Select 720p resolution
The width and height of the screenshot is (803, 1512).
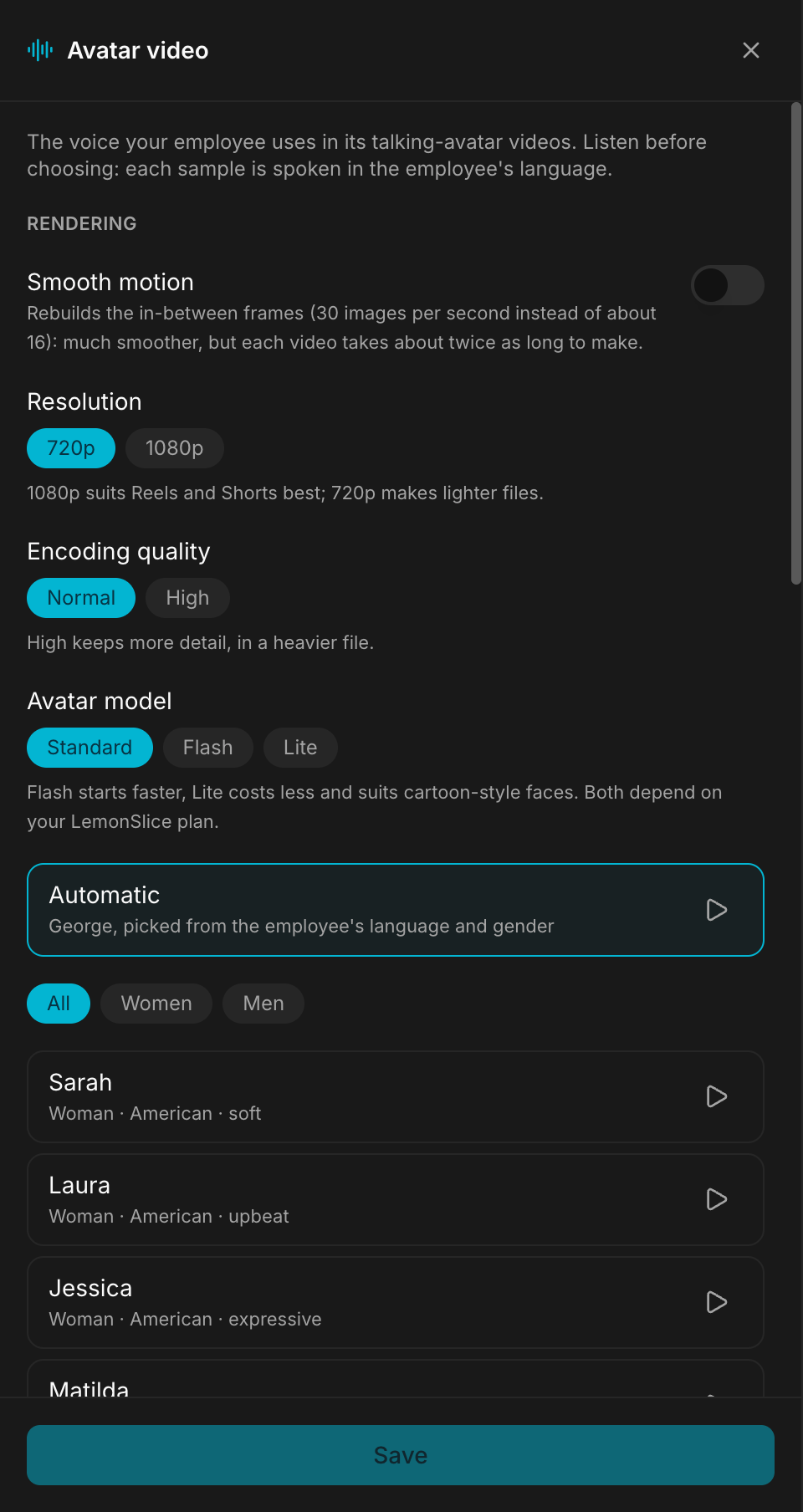click(71, 448)
